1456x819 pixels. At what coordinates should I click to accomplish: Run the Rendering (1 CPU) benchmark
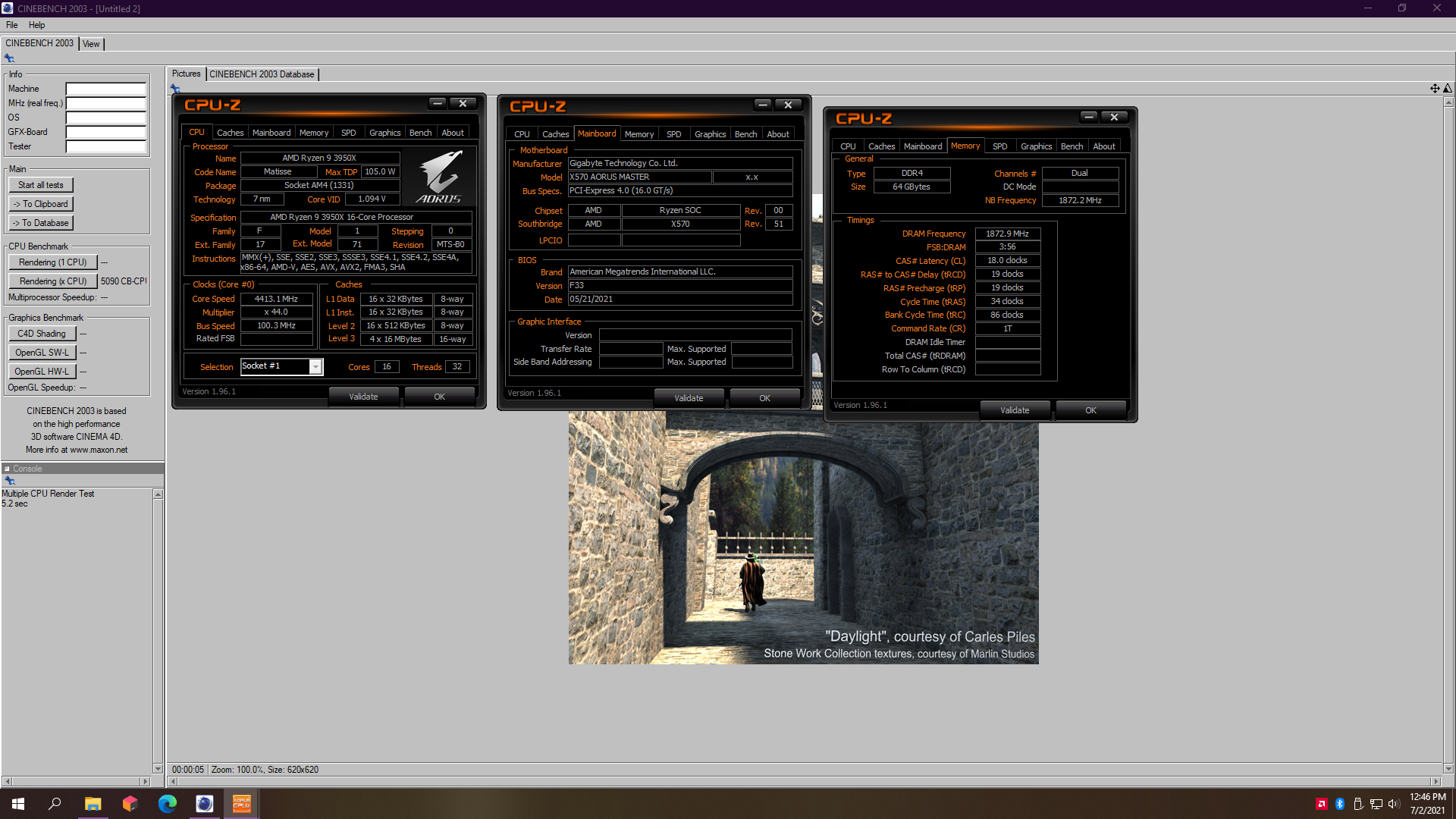tap(53, 262)
